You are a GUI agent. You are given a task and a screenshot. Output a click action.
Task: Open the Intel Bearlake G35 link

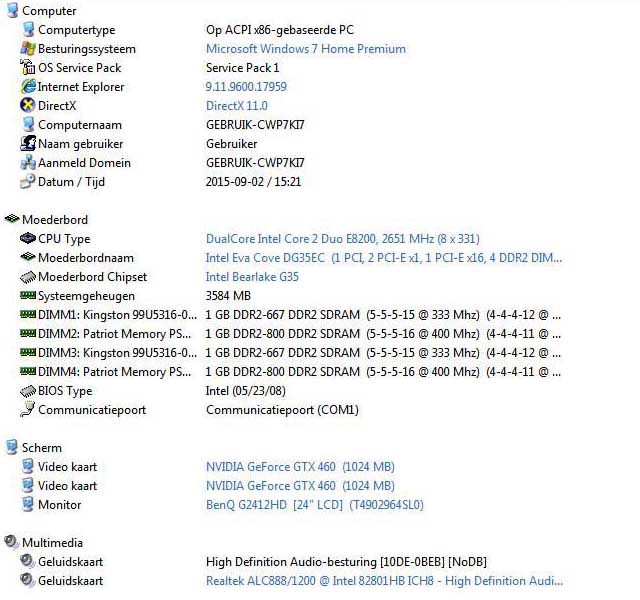click(x=252, y=277)
